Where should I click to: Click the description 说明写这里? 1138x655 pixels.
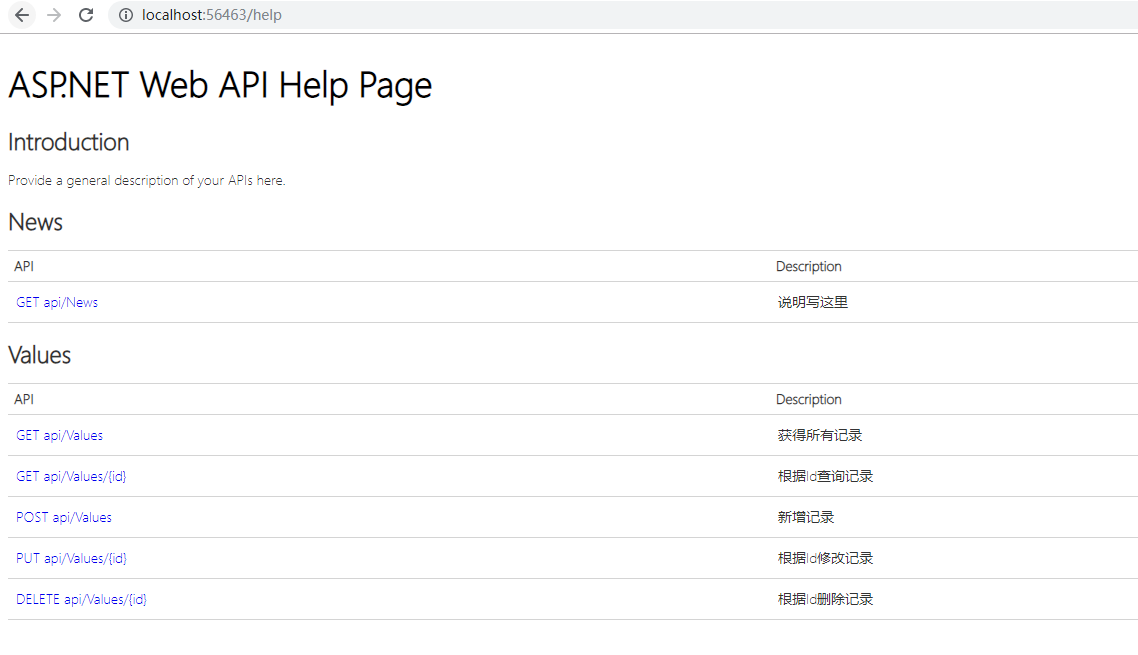tap(813, 303)
